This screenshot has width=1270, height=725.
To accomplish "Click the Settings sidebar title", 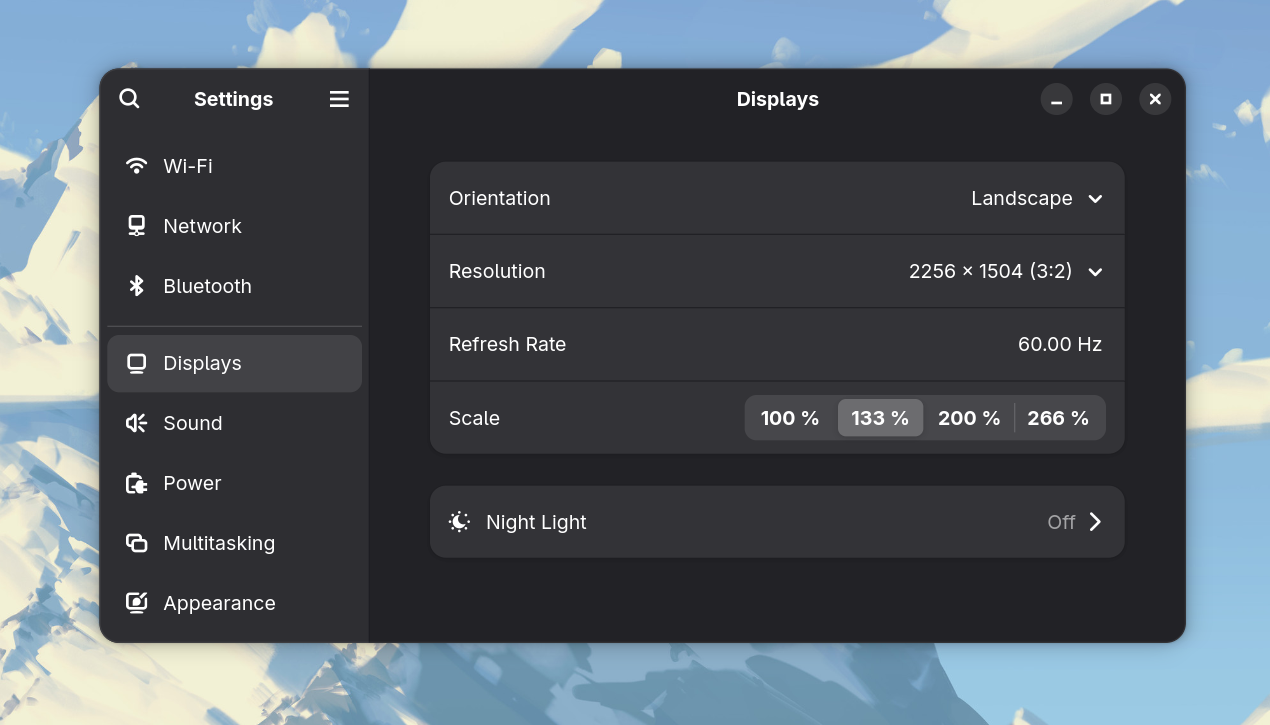I will pyautogui.click(x=233, y=99).
